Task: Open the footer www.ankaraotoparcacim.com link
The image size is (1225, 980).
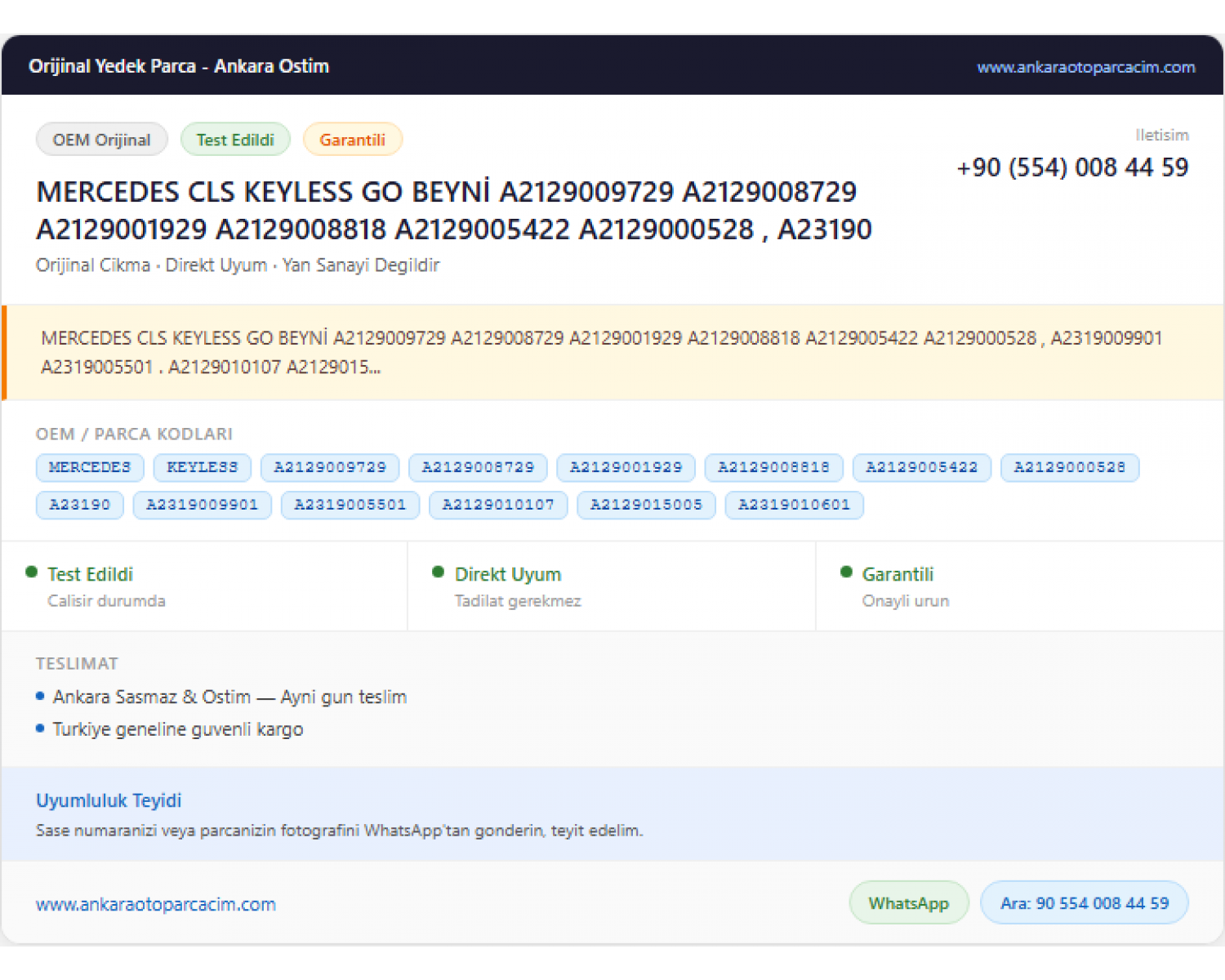Action: click(x=156, y=904)
